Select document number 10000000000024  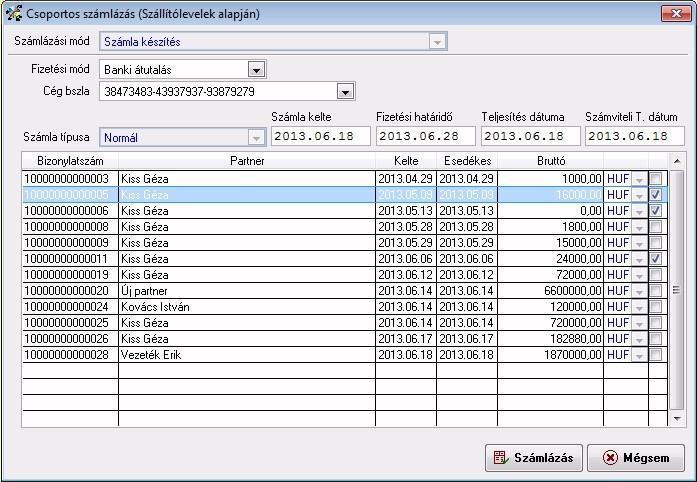(x=70, y=307)
